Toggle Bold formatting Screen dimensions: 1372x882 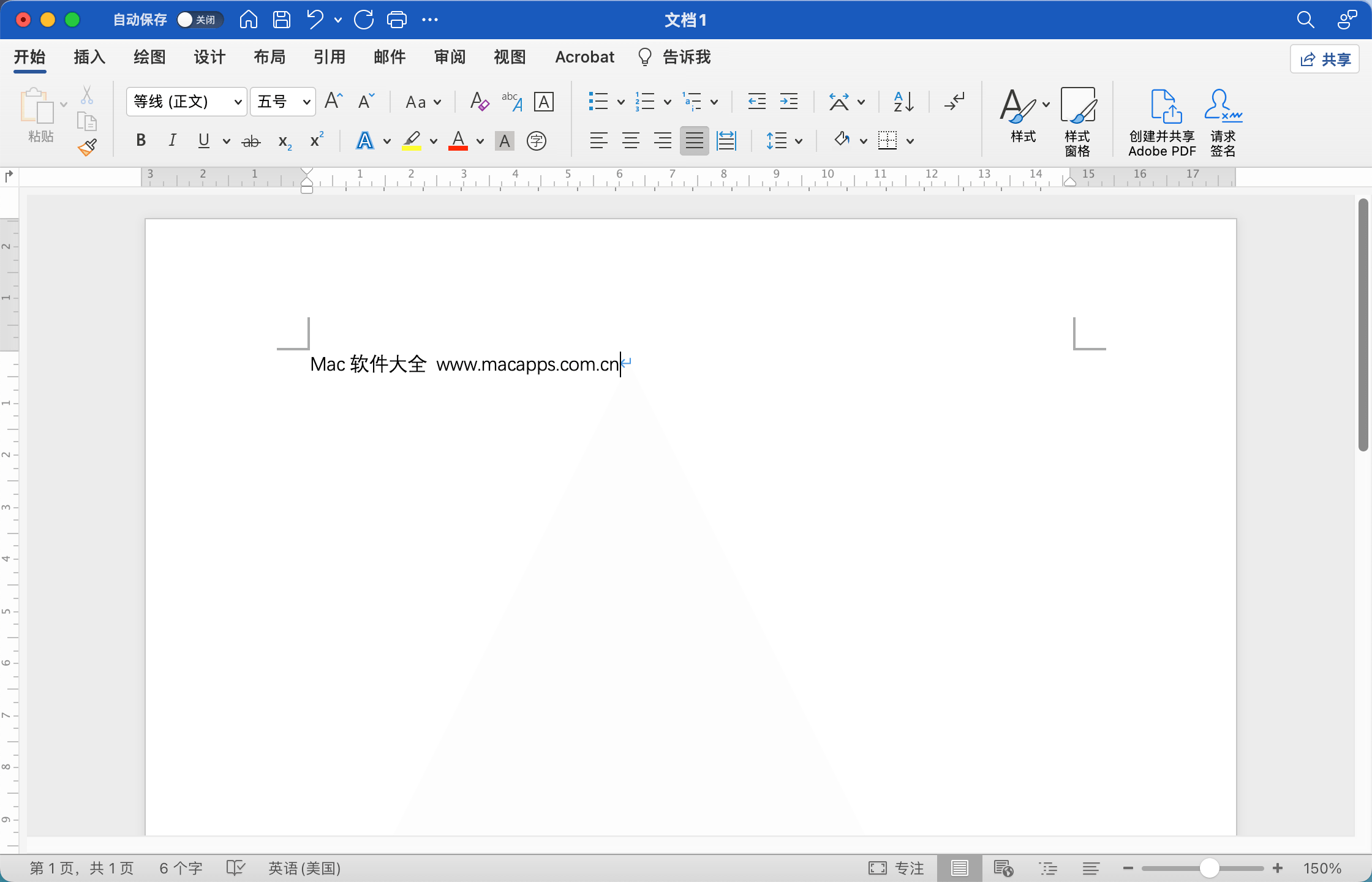pyautogui.click(x=141, y=141)
